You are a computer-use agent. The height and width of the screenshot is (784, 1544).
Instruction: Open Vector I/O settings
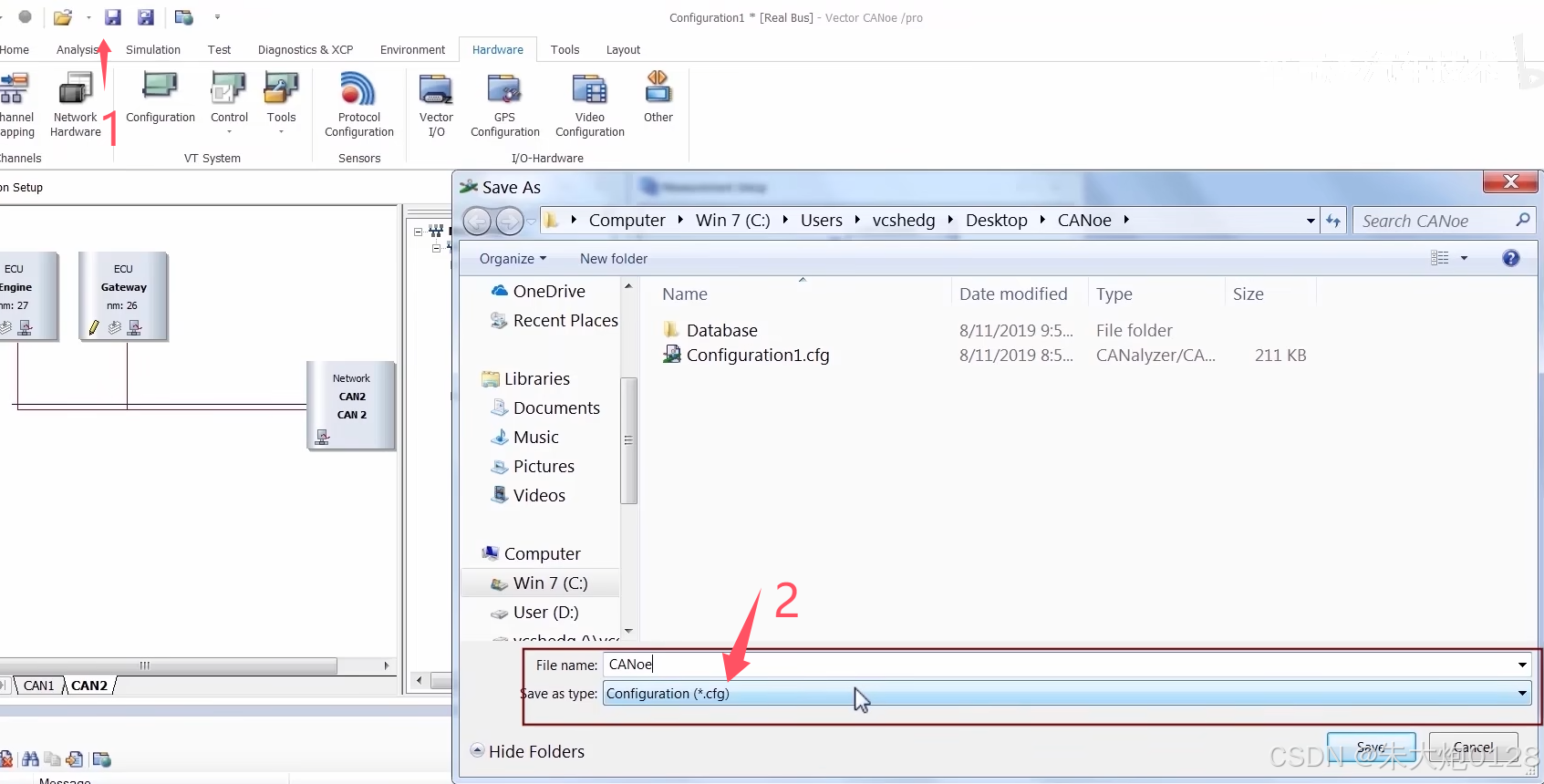tap(436, 105)
